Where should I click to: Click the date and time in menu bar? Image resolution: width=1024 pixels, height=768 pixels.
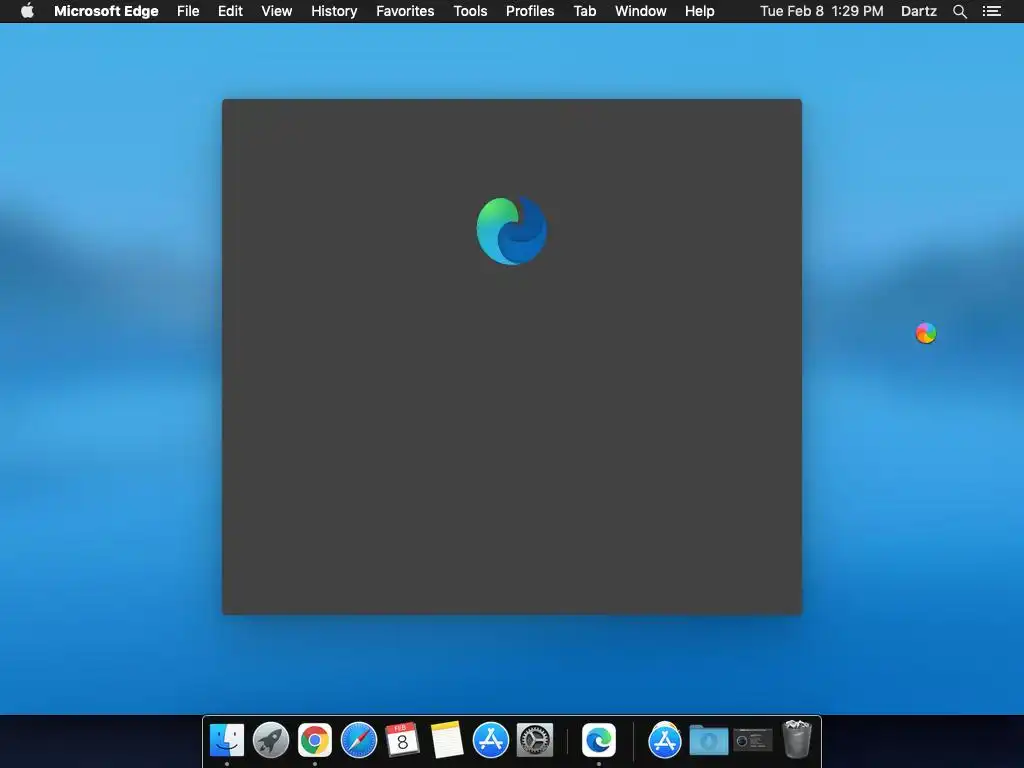[822, 11]
